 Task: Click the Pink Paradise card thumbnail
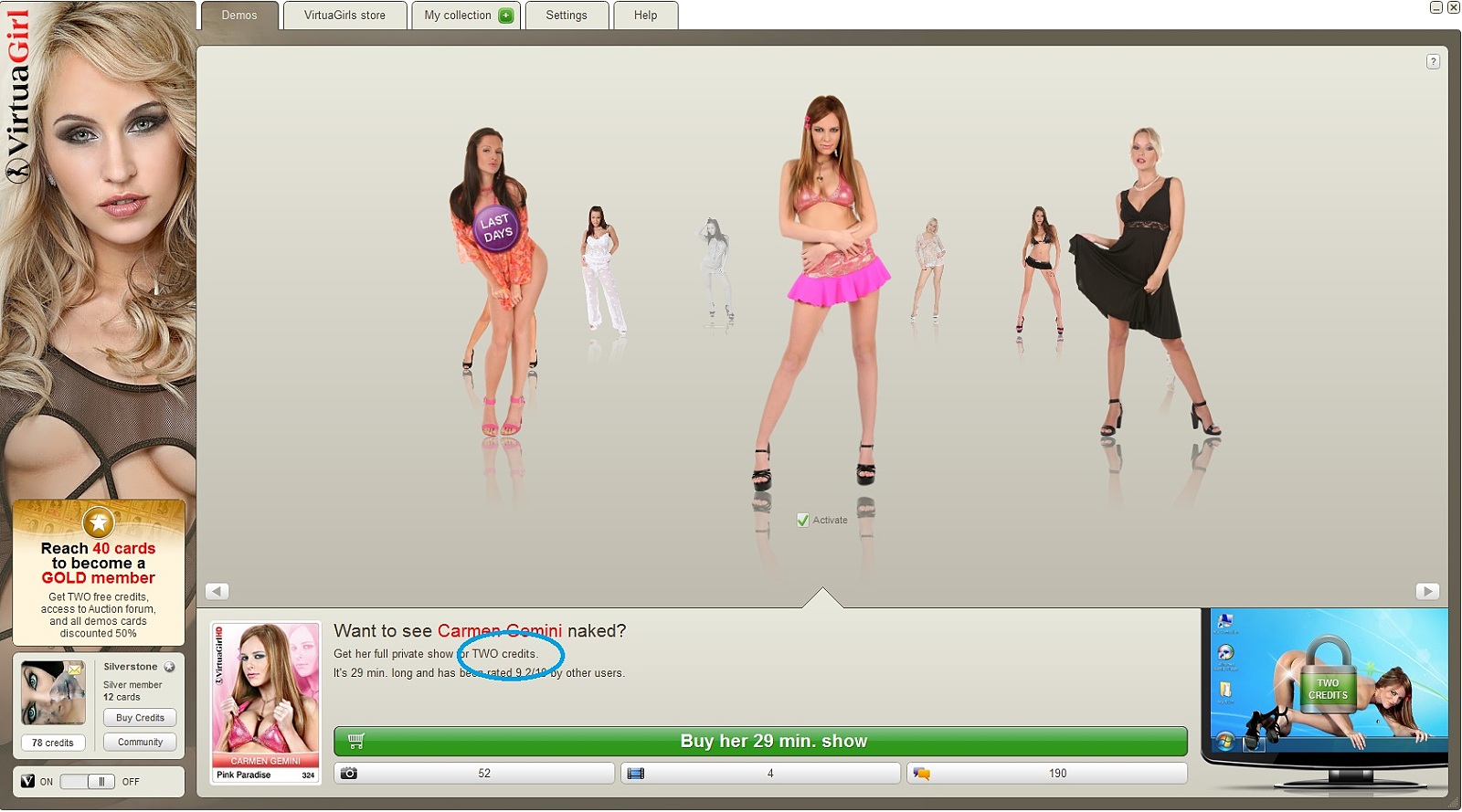265,701
